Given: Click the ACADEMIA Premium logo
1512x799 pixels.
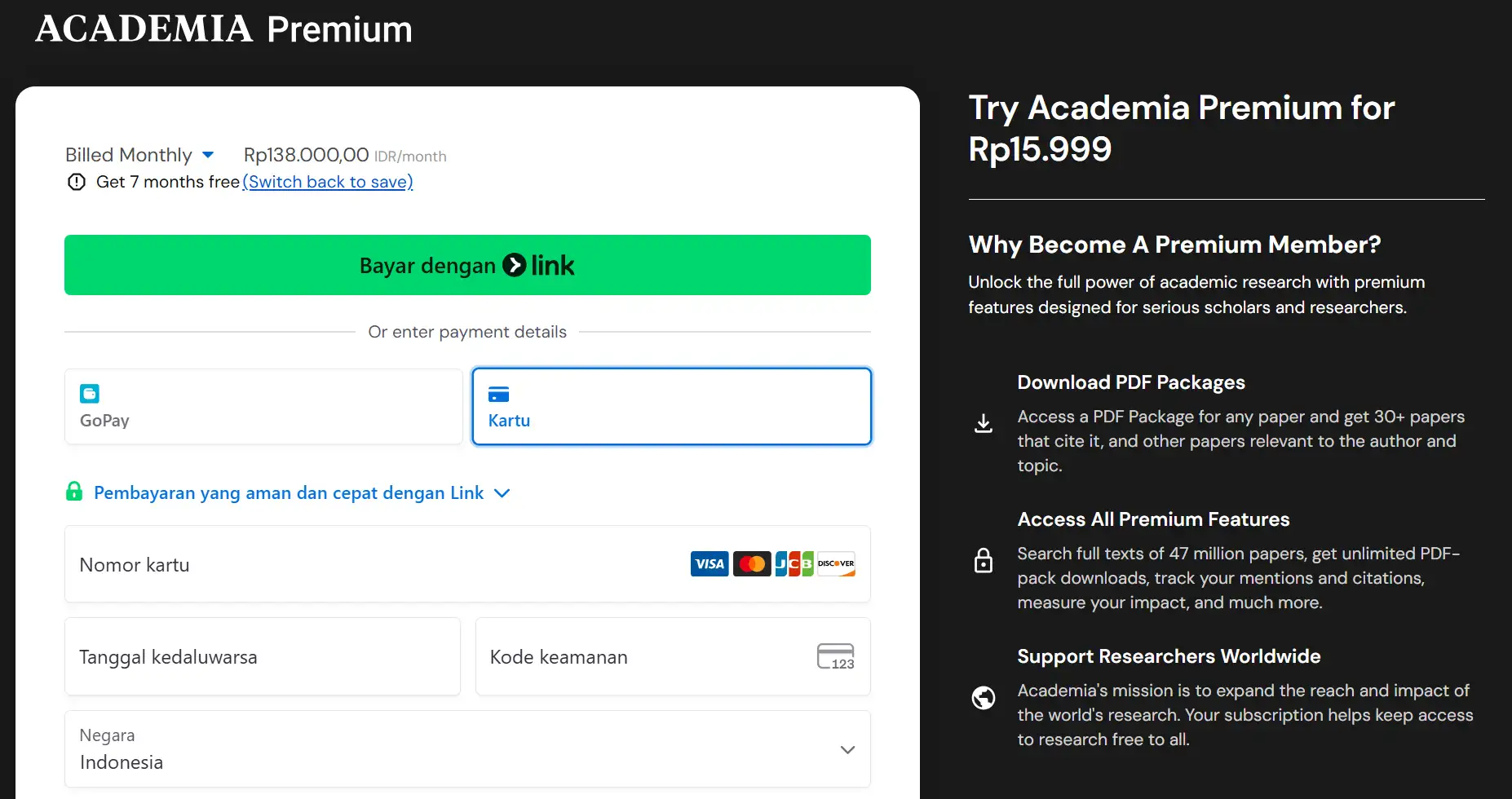Looking at the screenshot, I should [x=224, y=29].
